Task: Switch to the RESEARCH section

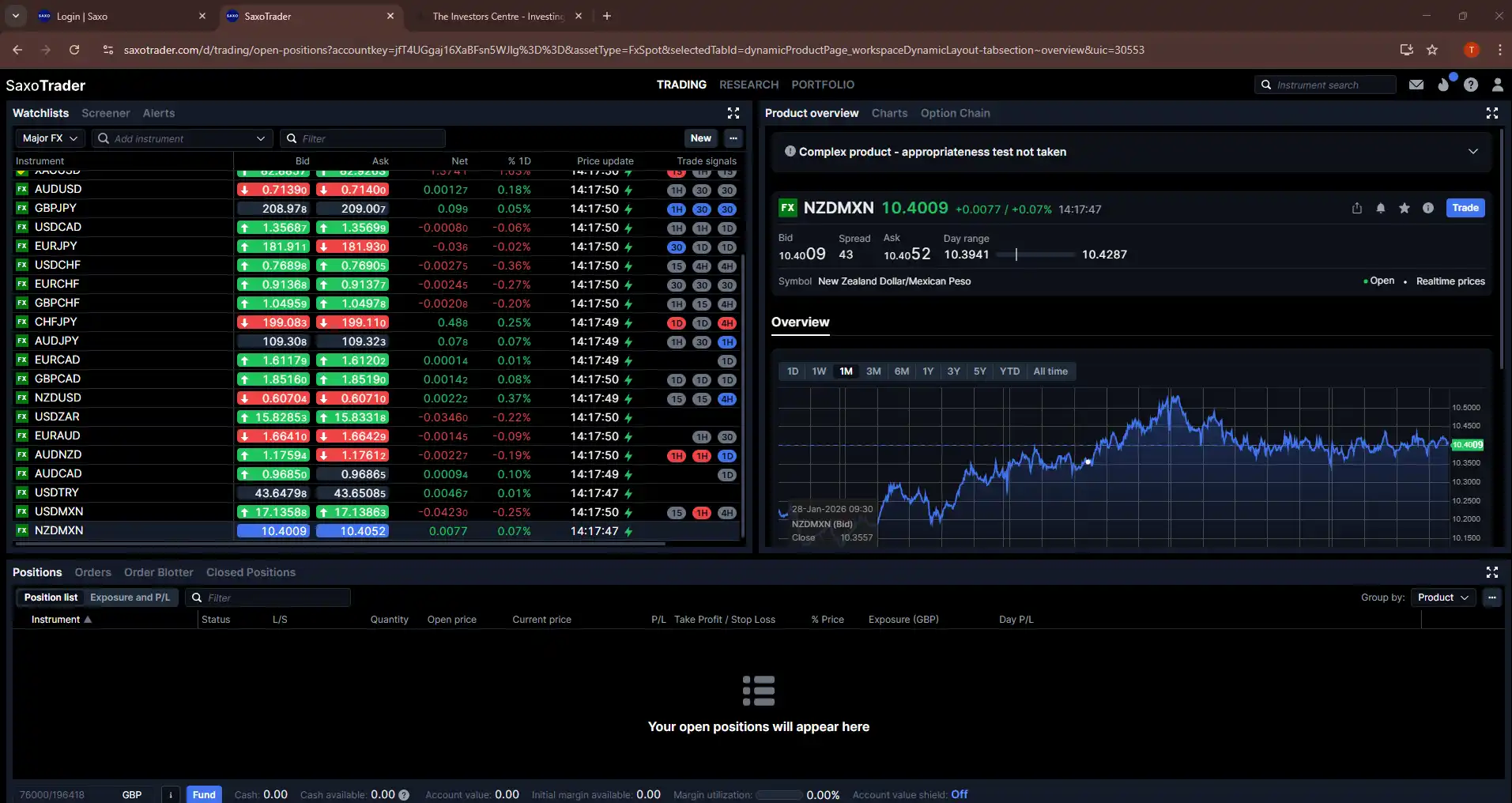Action: click(748, 85)
